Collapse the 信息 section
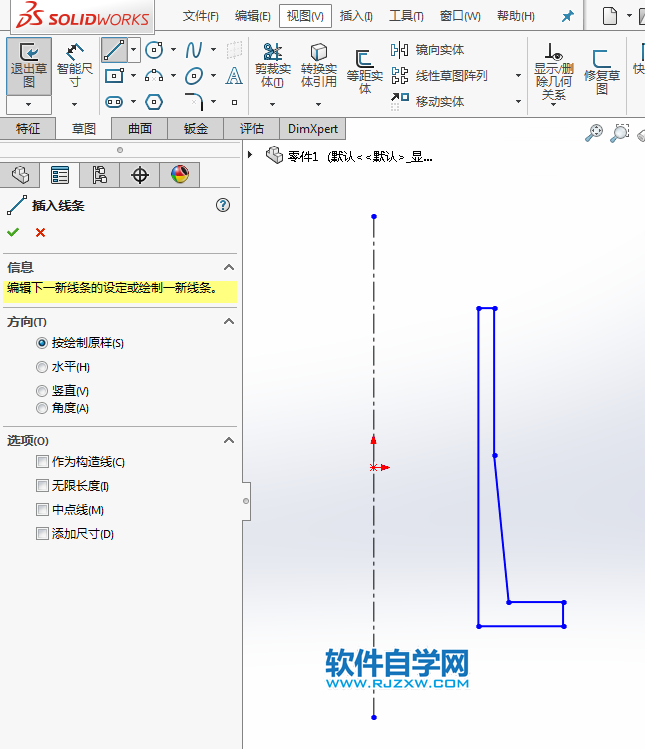This screenshot has width=645, height=749. tap(229, 268)
